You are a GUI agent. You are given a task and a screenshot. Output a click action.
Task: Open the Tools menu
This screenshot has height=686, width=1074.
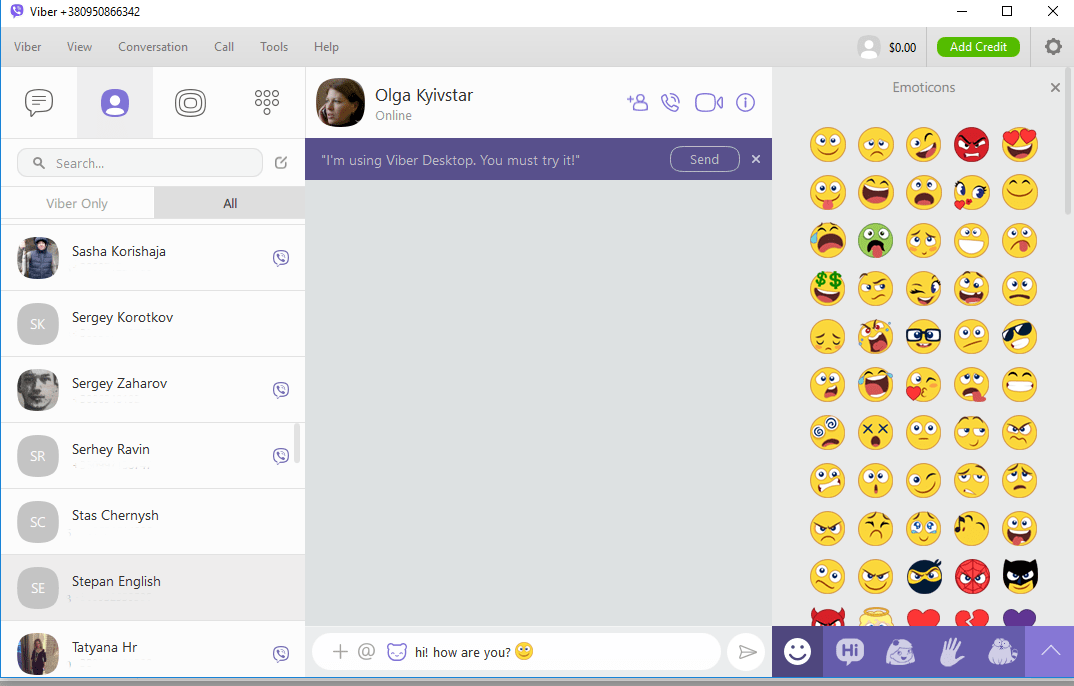(x=274, y=47)
